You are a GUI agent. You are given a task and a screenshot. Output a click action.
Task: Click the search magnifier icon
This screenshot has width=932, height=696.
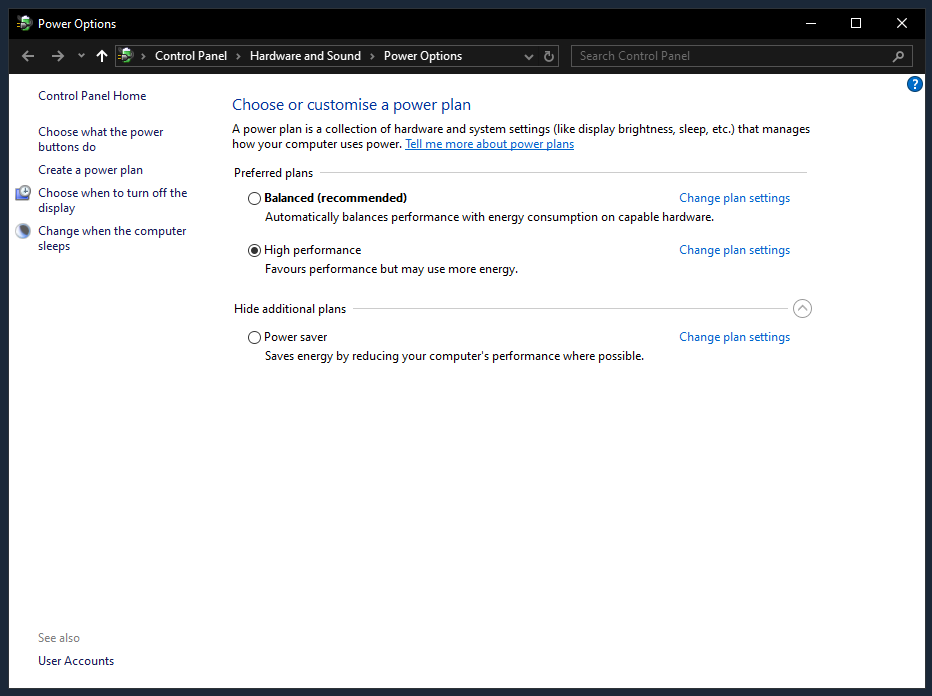pos(898,56)
